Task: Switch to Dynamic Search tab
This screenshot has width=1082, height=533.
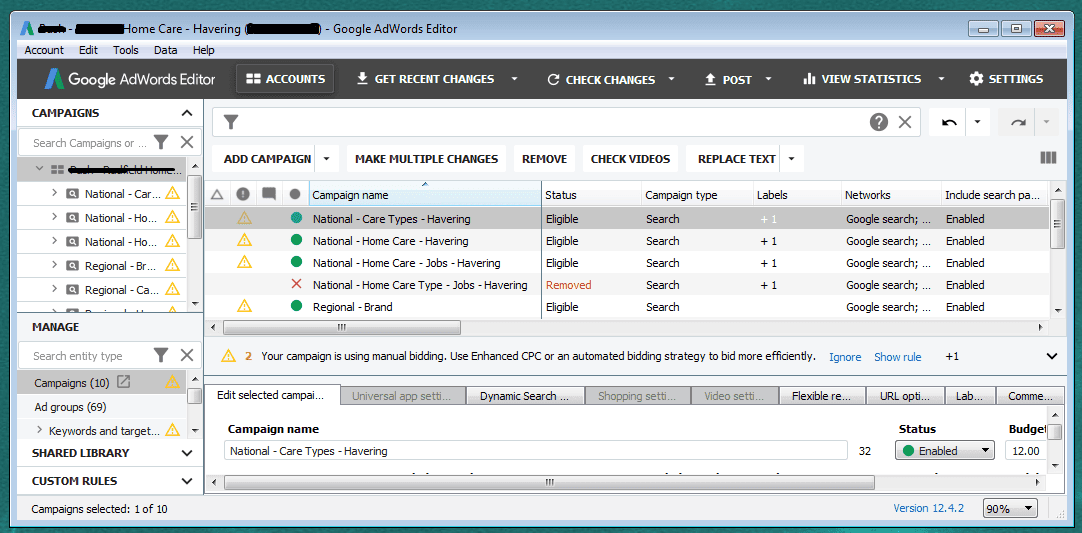Action: coord(524,396)
